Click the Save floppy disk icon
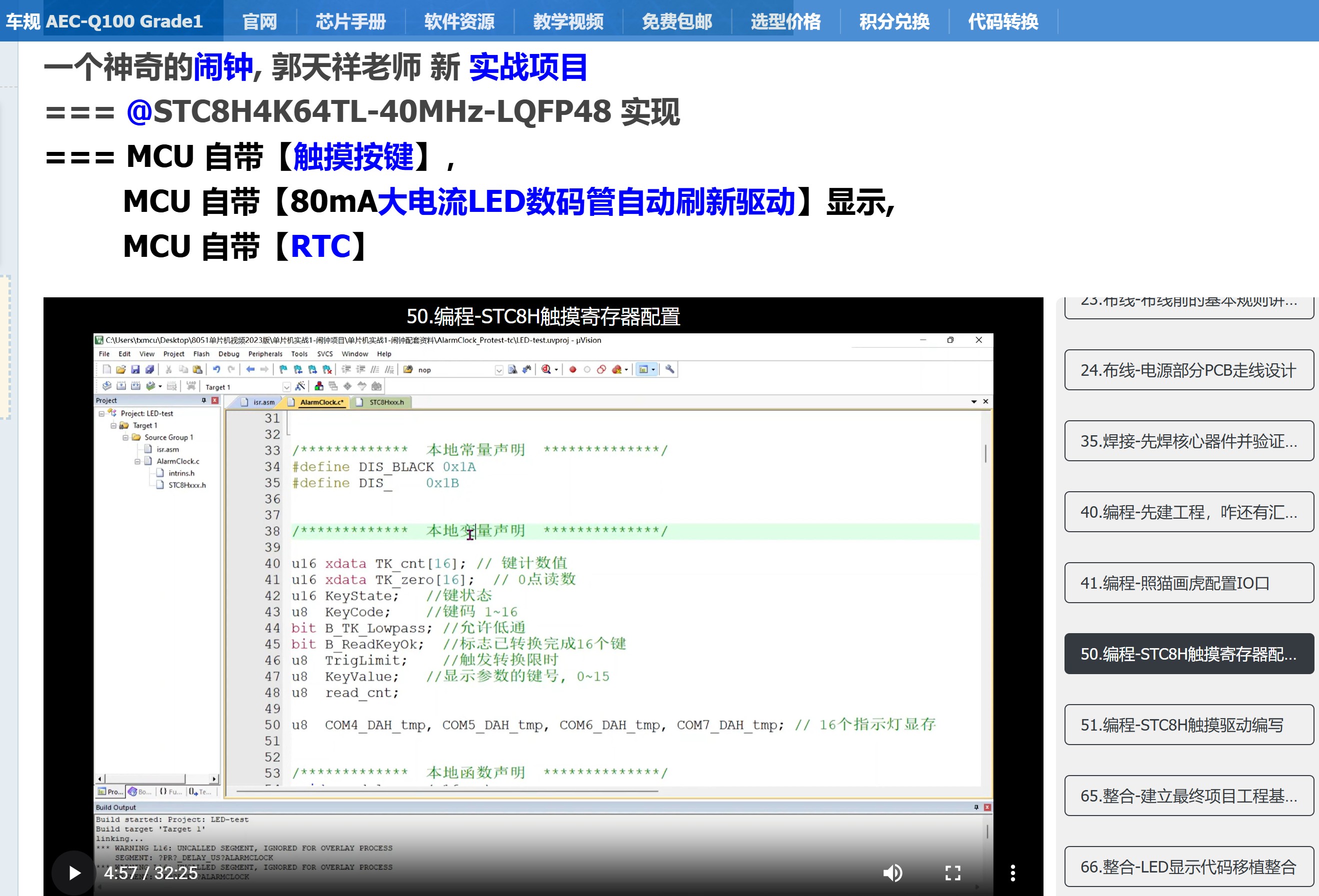This screenshot has height=896, width=1319. [x=135, y=370]
